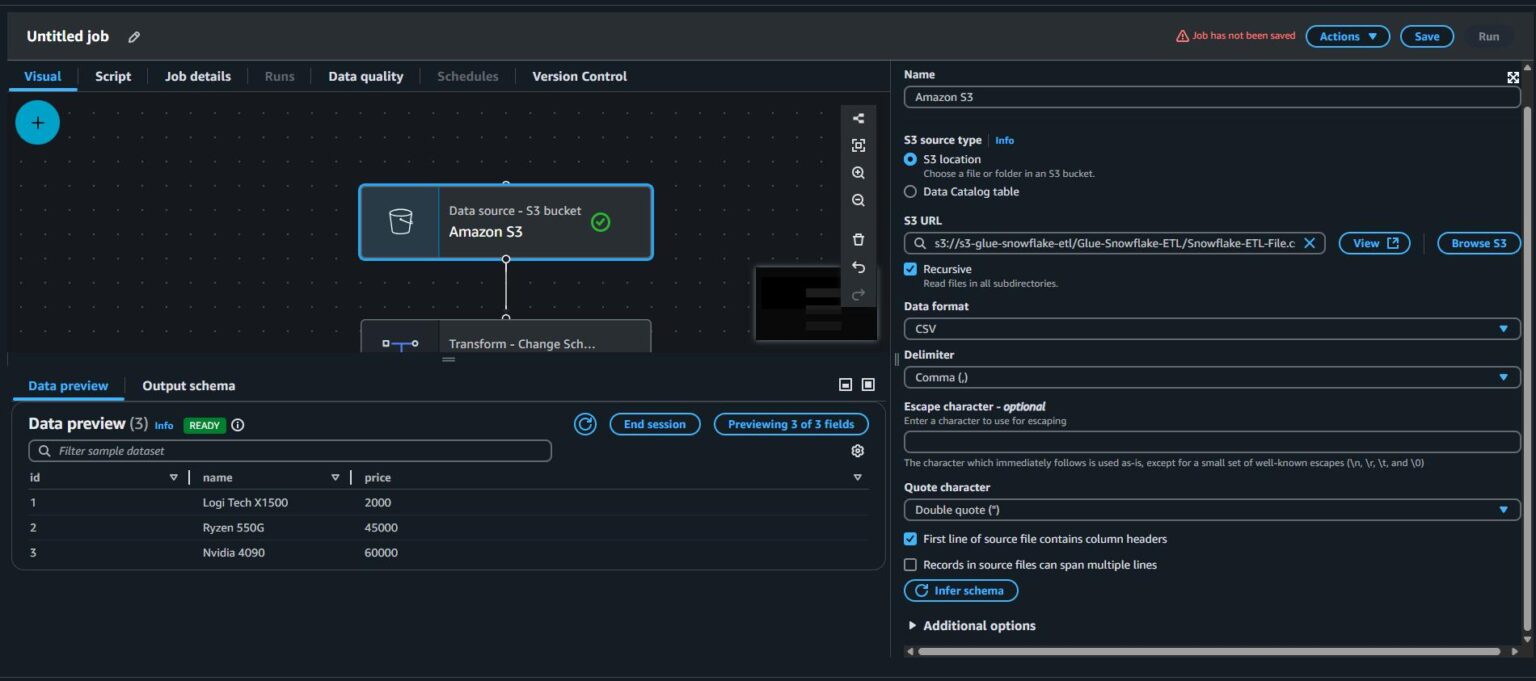Undo last canvas action
This screenshot has height=681, width=1536.
(858, 268)
